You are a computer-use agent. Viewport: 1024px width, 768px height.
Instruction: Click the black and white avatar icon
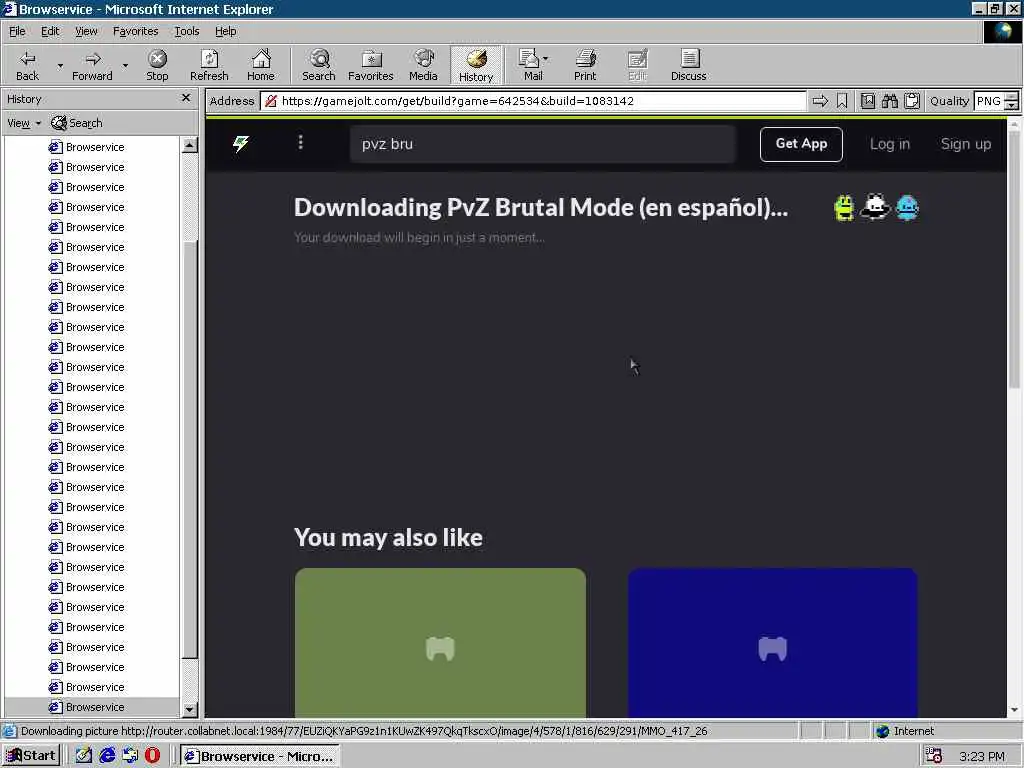click(875, 206)
